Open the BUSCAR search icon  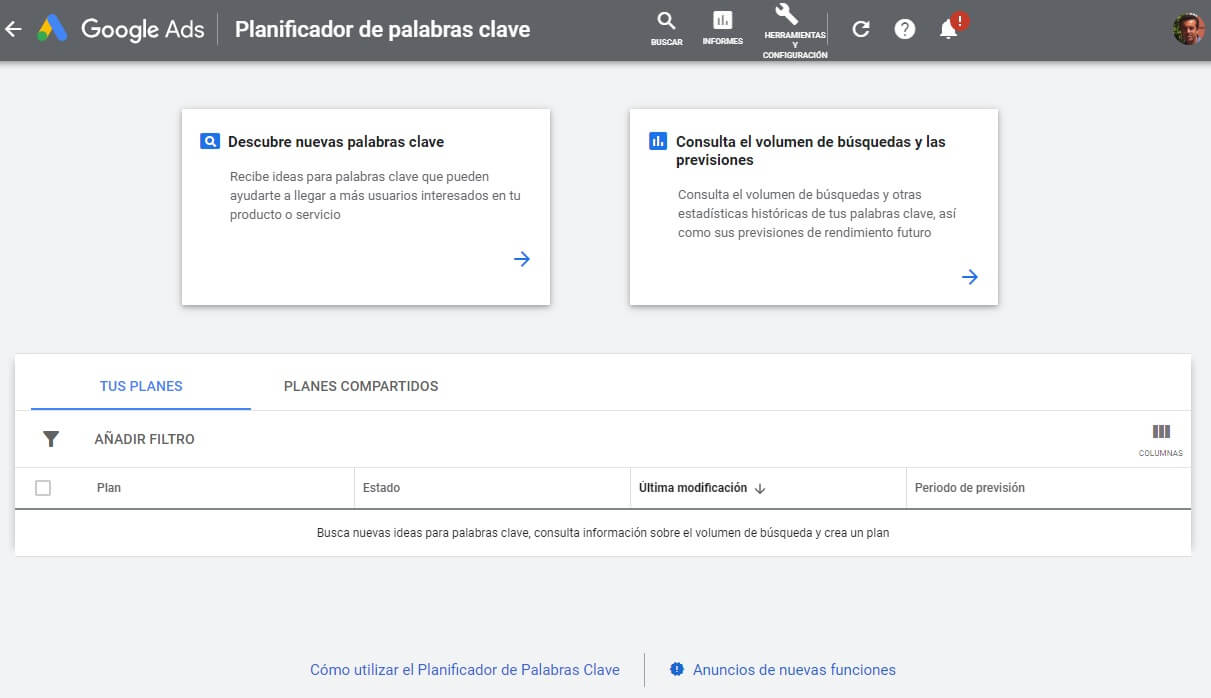click(666, 22)
